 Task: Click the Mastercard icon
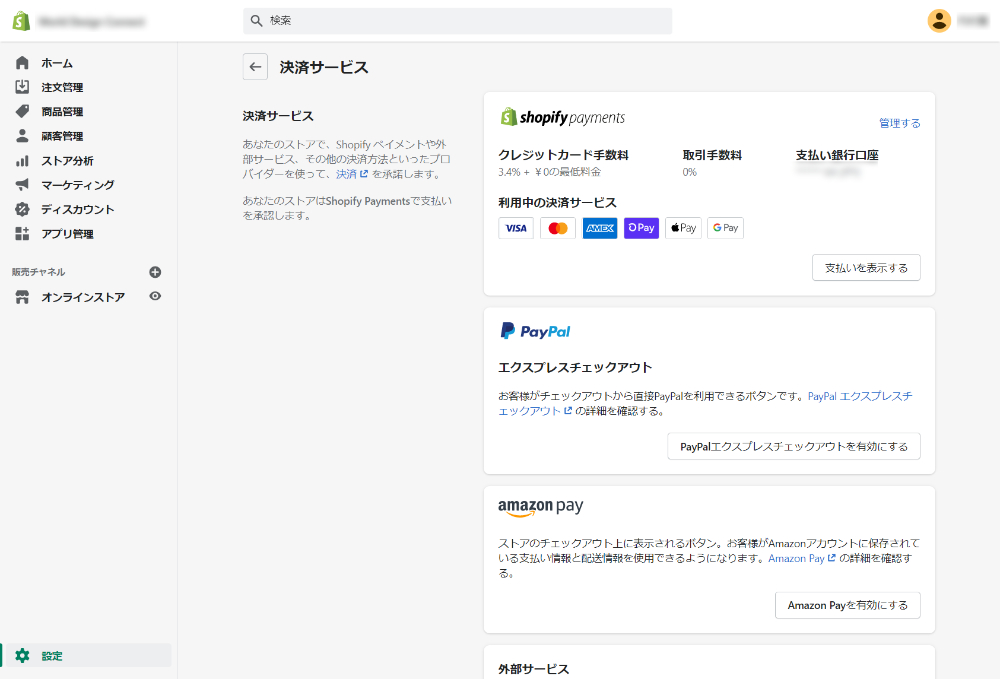(x=558, y=228)
